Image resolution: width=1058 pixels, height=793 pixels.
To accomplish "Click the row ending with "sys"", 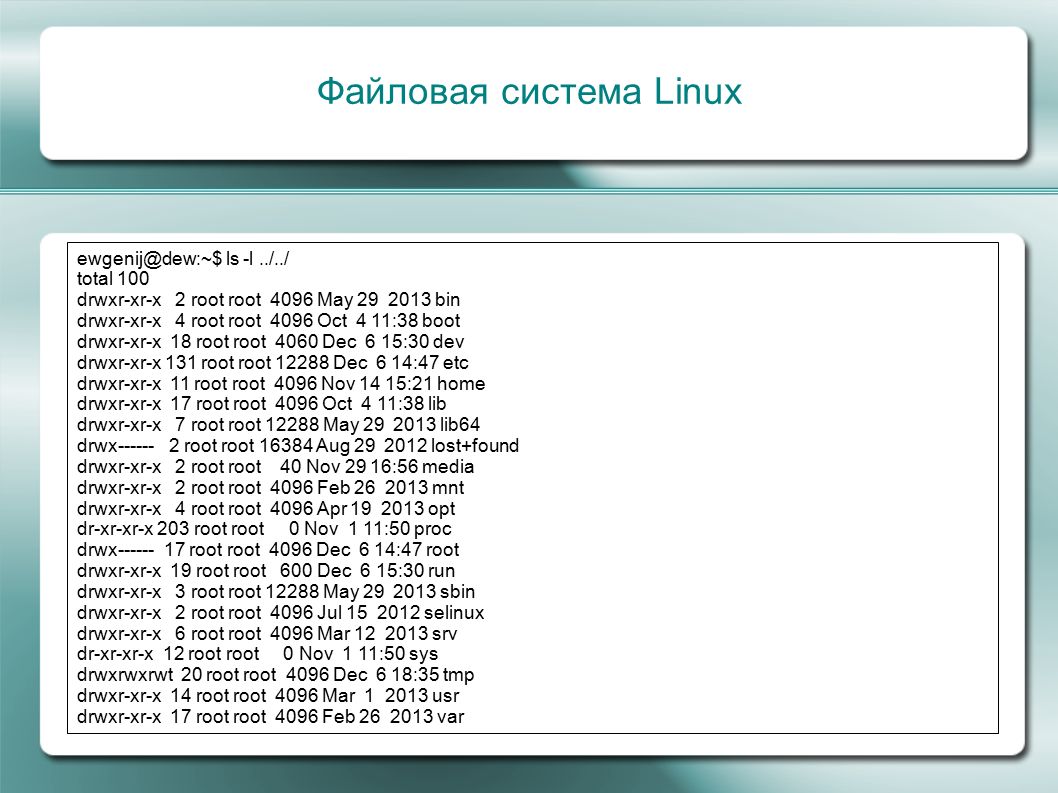I will [x=257, y=653].
